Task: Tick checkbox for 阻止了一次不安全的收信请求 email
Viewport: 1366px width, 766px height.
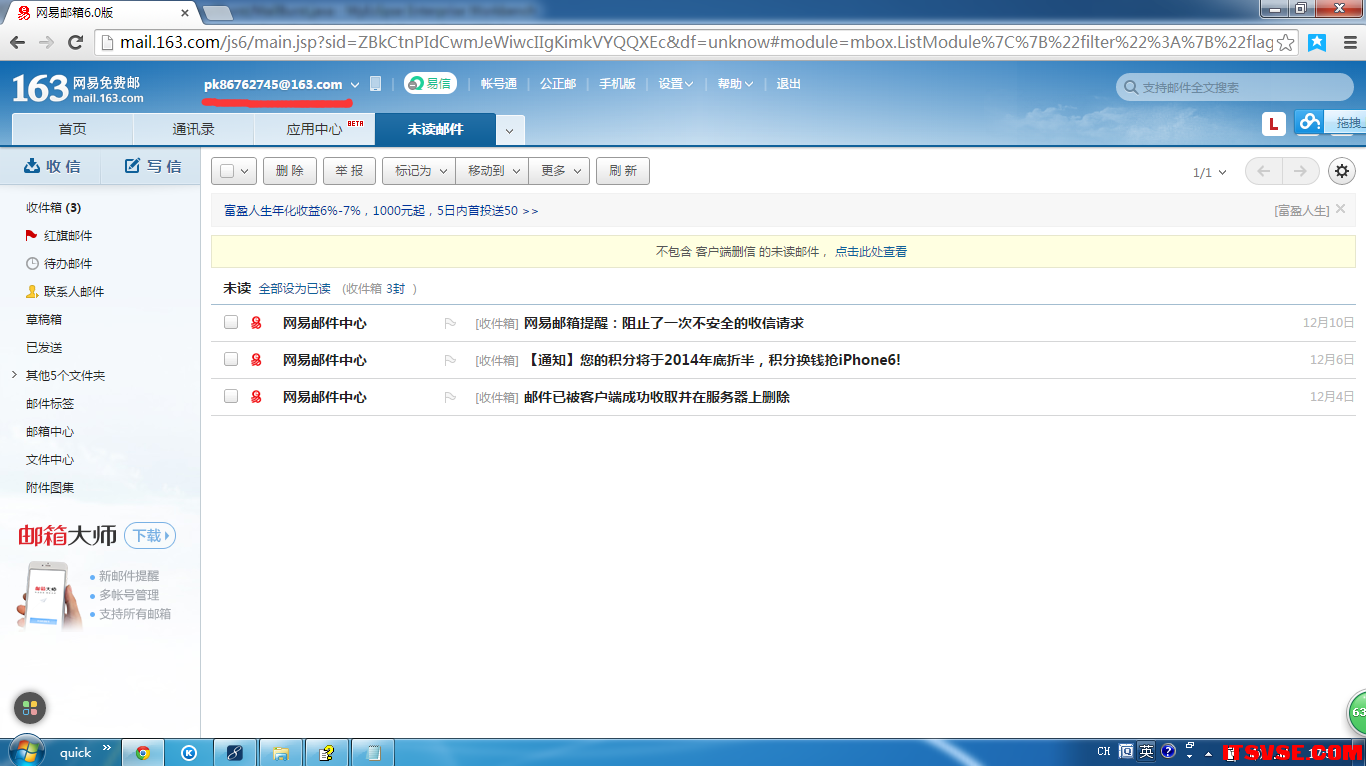Action: pyautogui.click(x=231, y=322)
